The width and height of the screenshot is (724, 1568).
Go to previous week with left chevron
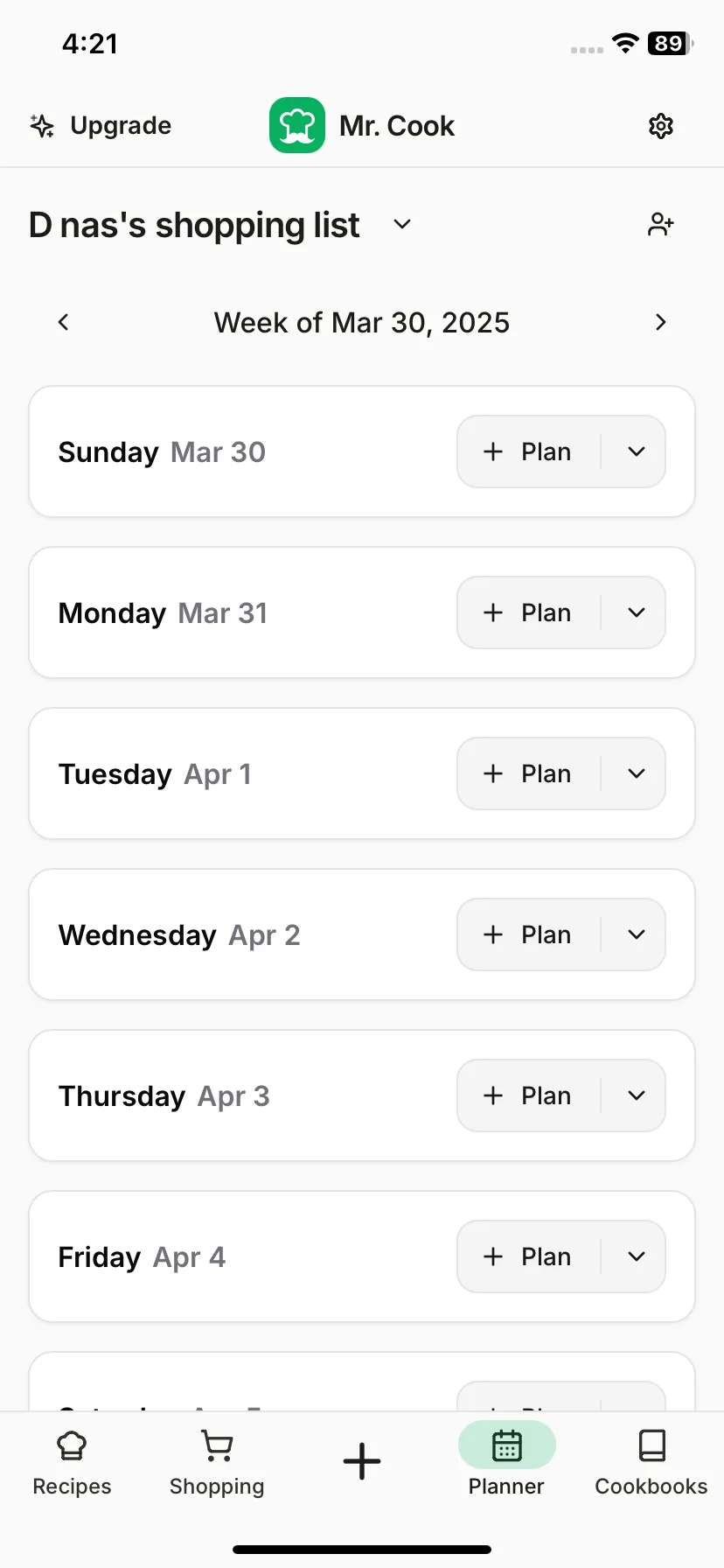[x=63, y=322]
